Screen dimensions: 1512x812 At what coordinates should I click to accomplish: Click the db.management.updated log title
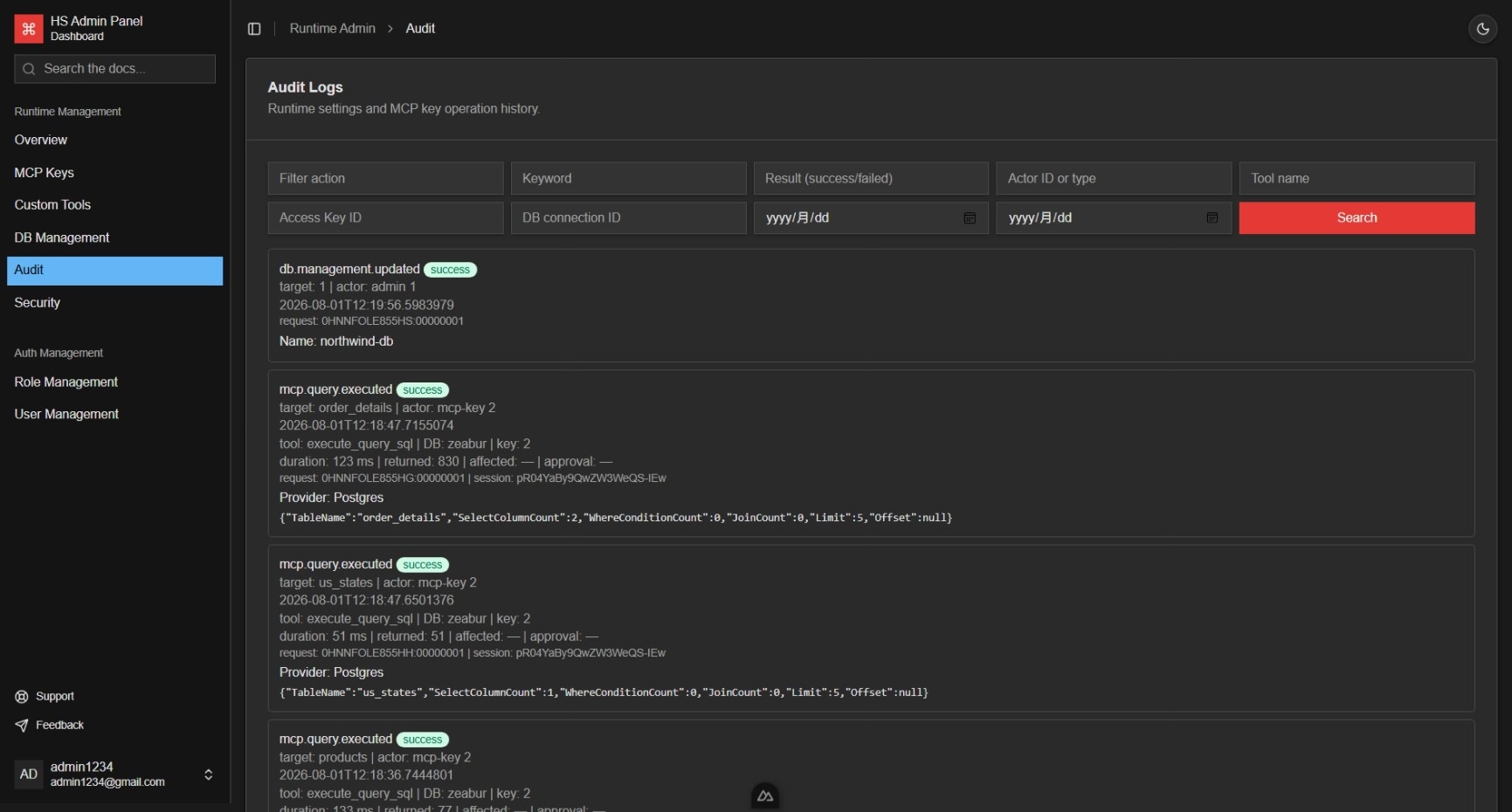[x=349, y=270]
